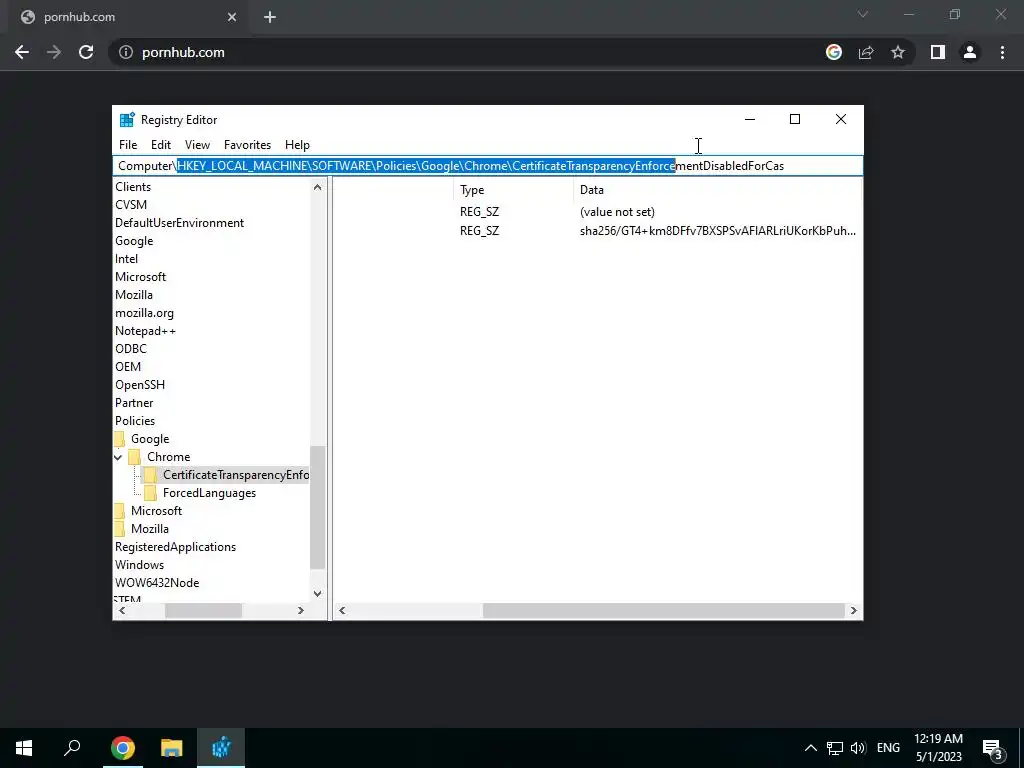Select the WOW6432Node registry key
This screenshot has width=1024, height=768.
tap(157, 583)
